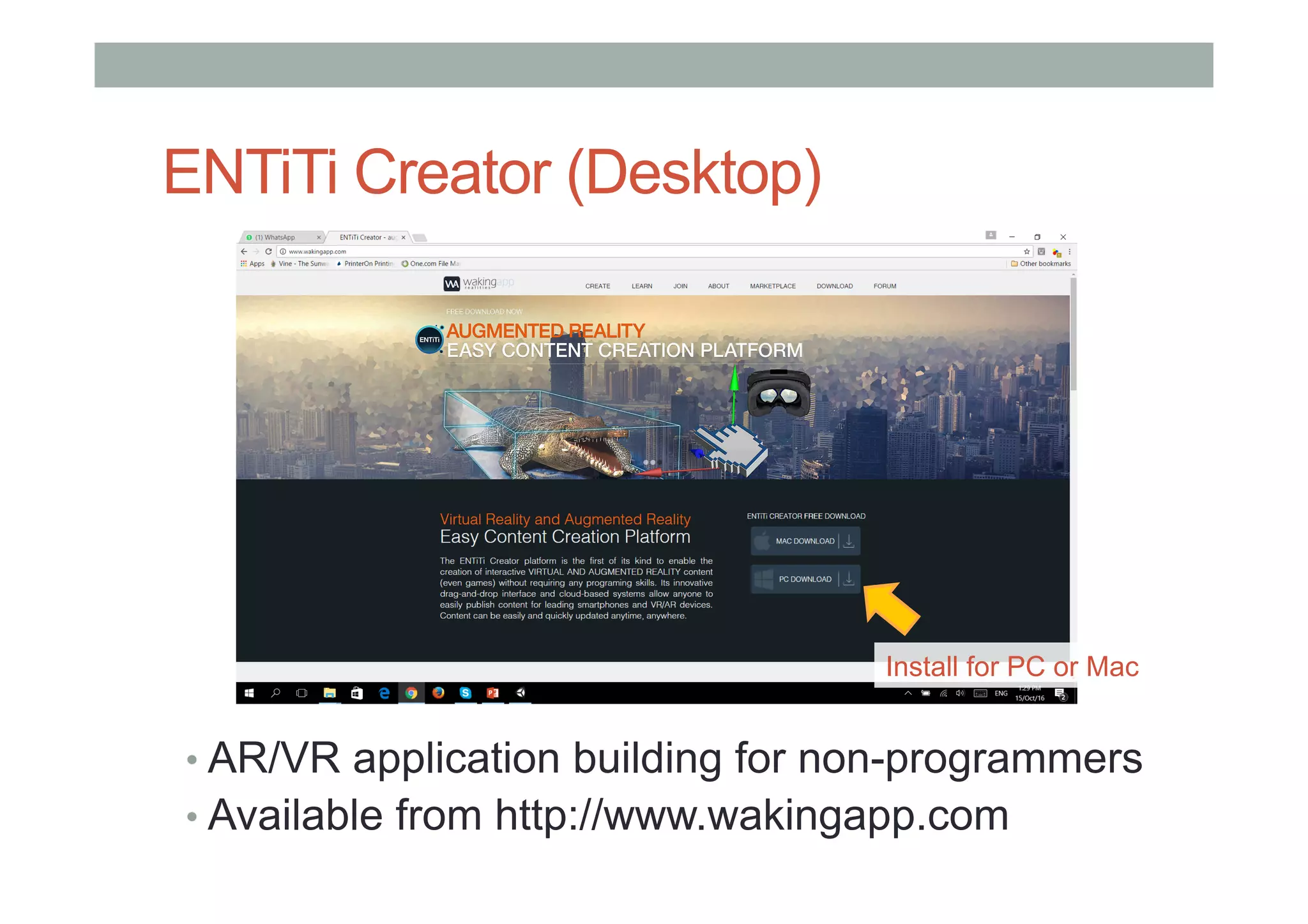
Task: Click the square extension icon beside the star
Action: 1042,252
